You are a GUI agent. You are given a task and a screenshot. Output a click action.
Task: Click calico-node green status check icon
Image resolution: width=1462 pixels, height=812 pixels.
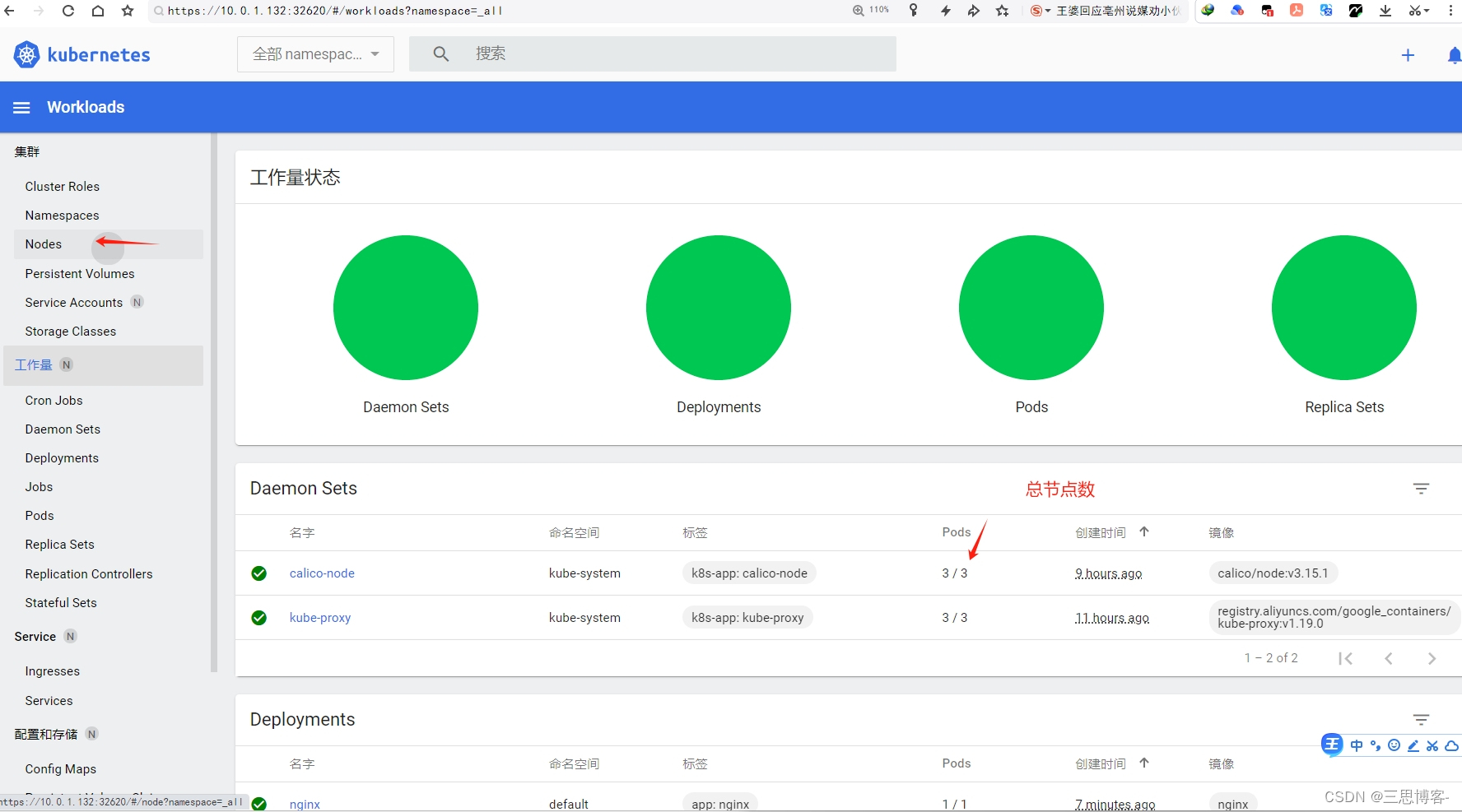(x=259, y=573)
